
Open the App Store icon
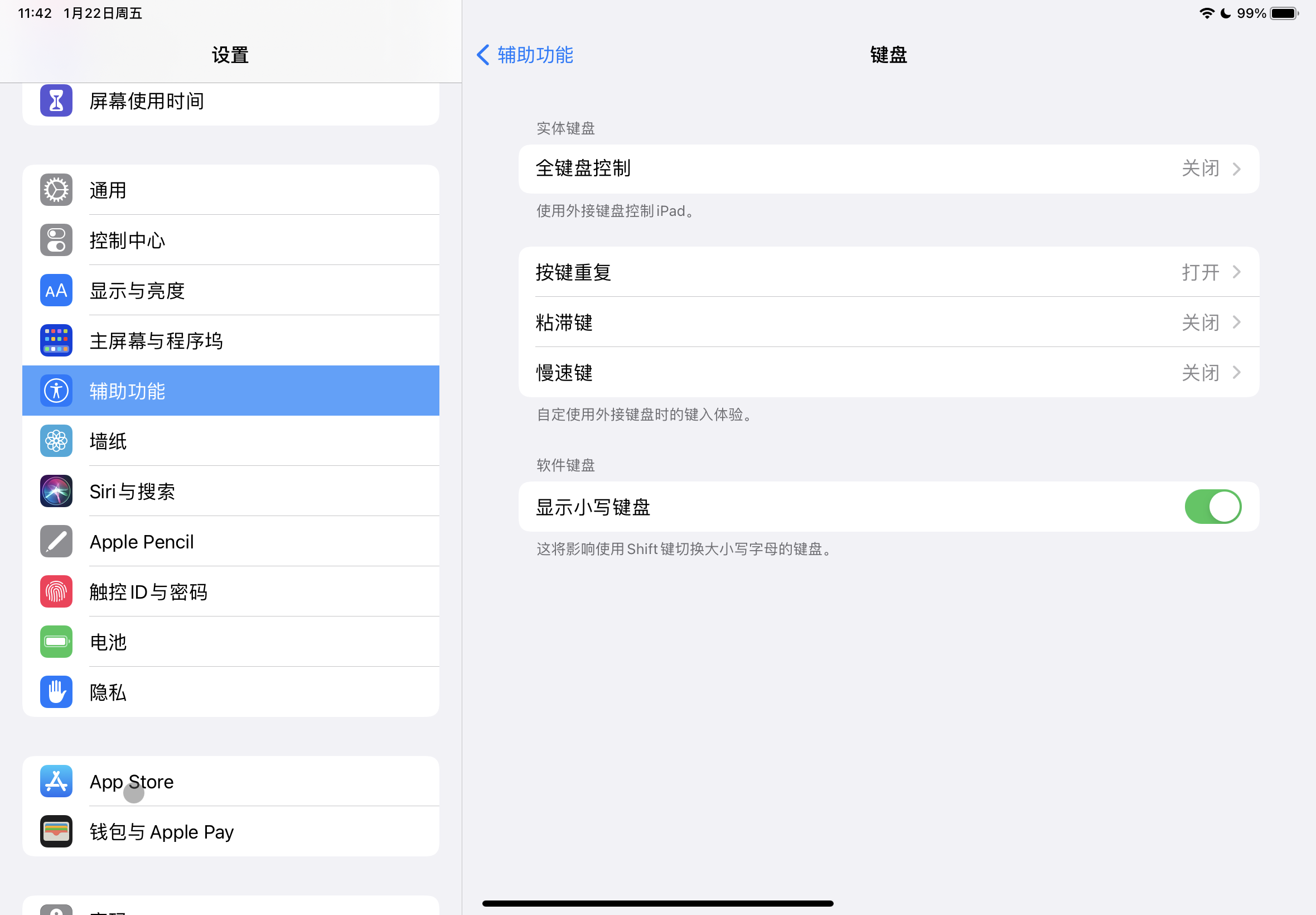[56, 782]
